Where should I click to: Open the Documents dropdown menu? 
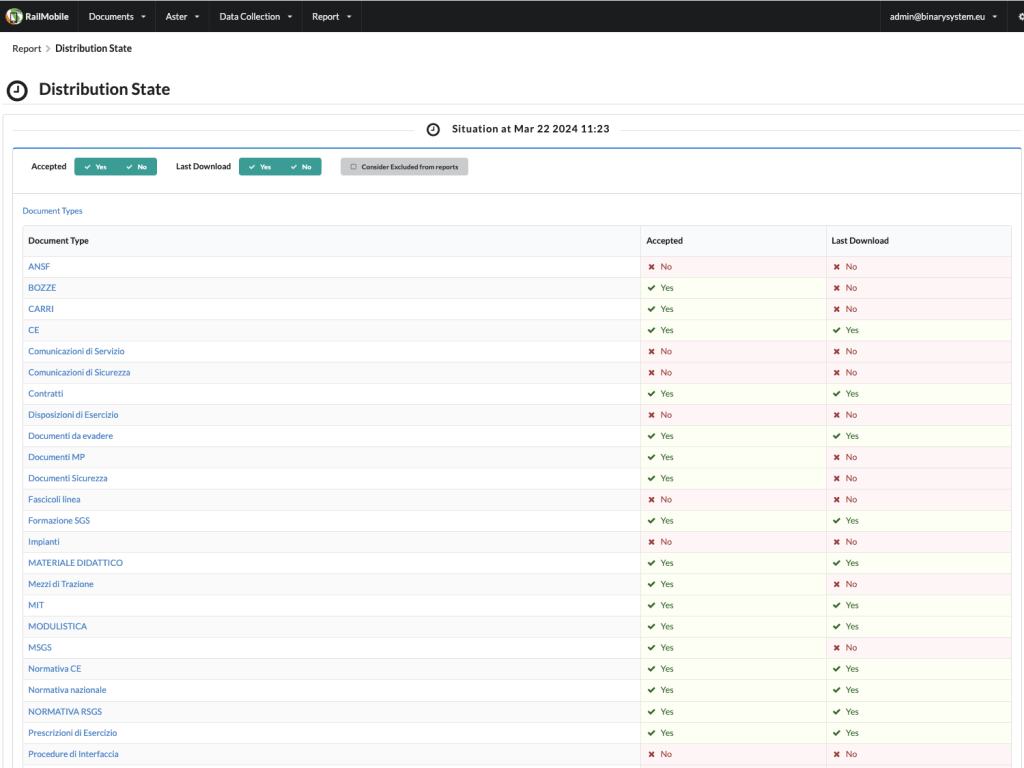tap(117, 16)
